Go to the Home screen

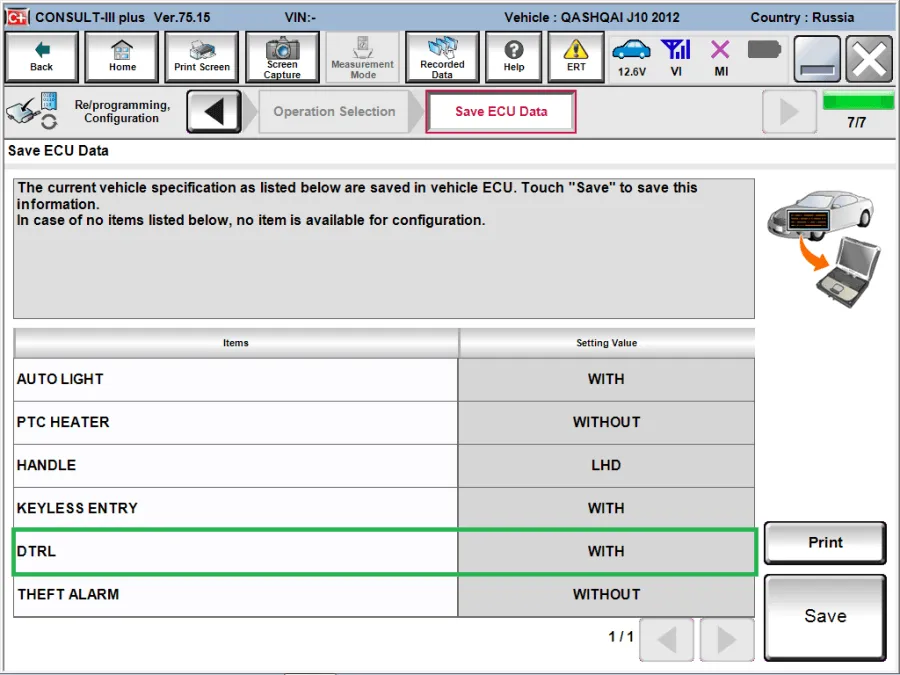(122, 57)
